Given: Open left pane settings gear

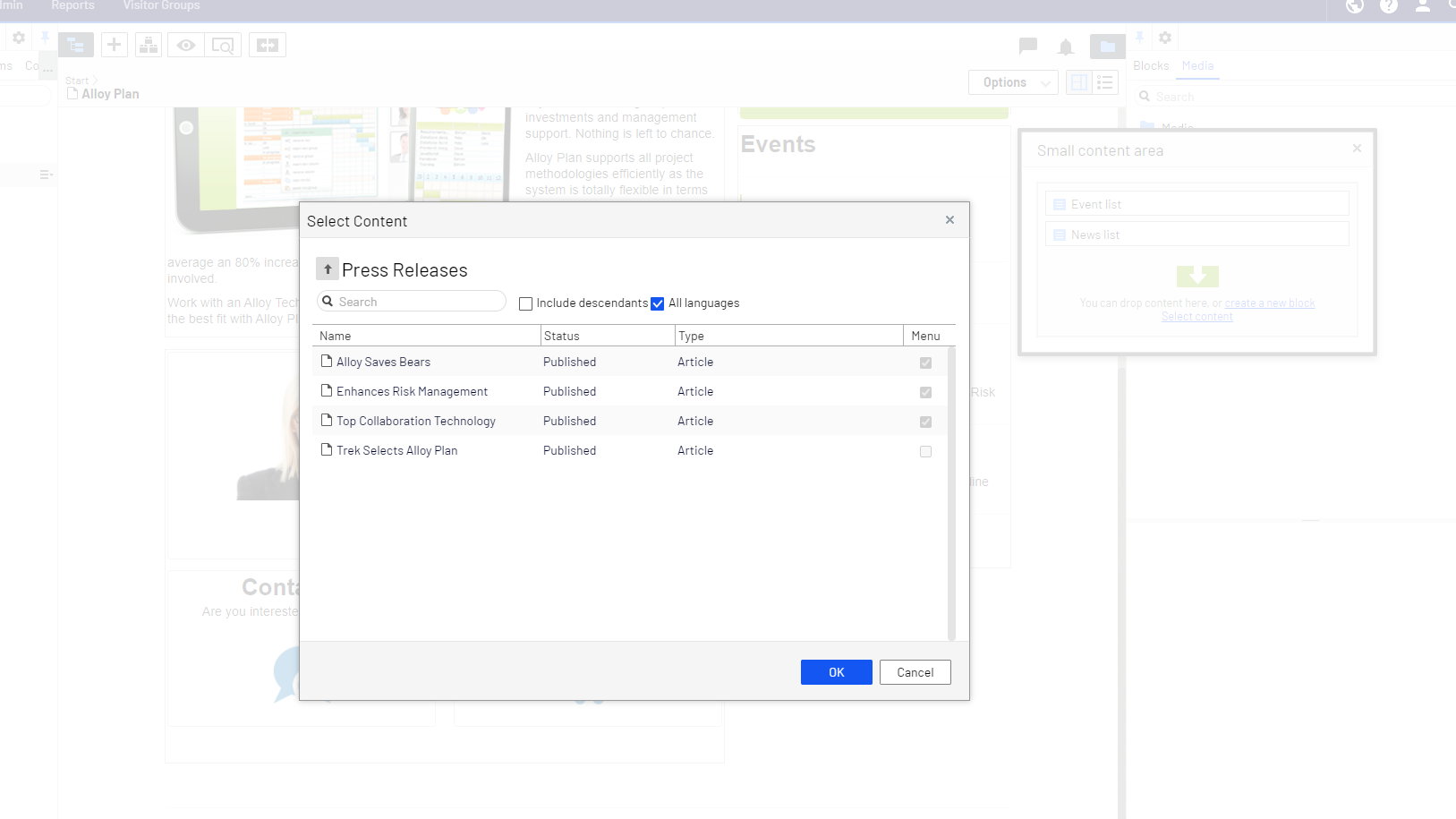Looking at the screenshot, I should pos(18,38).
